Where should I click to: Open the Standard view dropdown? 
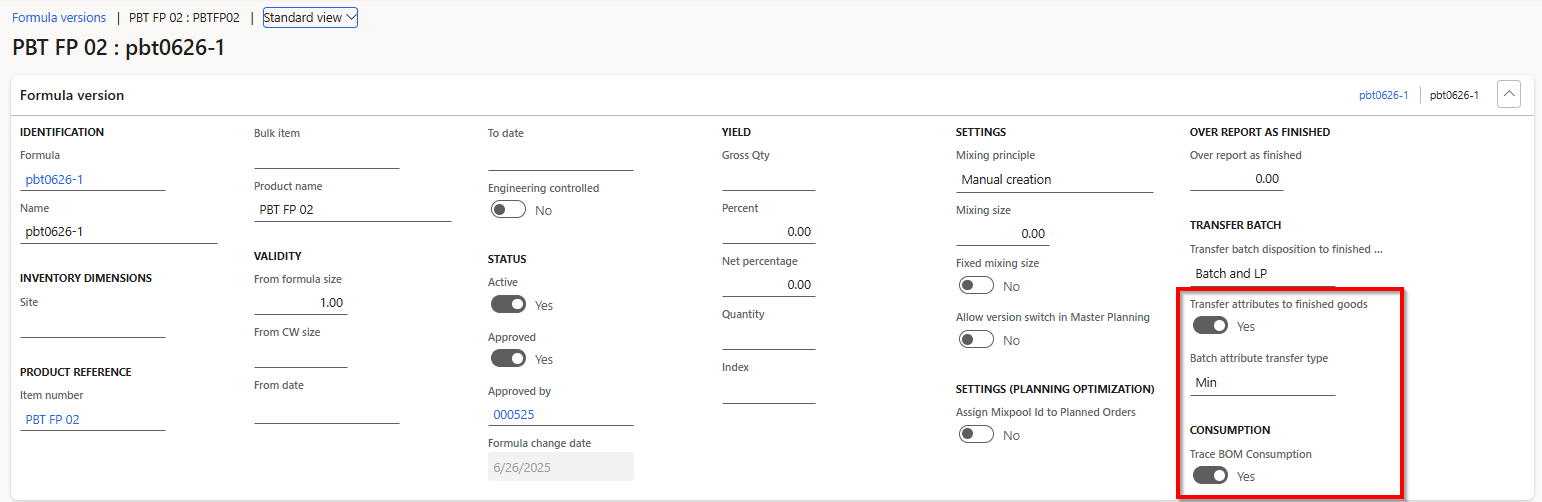click(x=310, y=17)
